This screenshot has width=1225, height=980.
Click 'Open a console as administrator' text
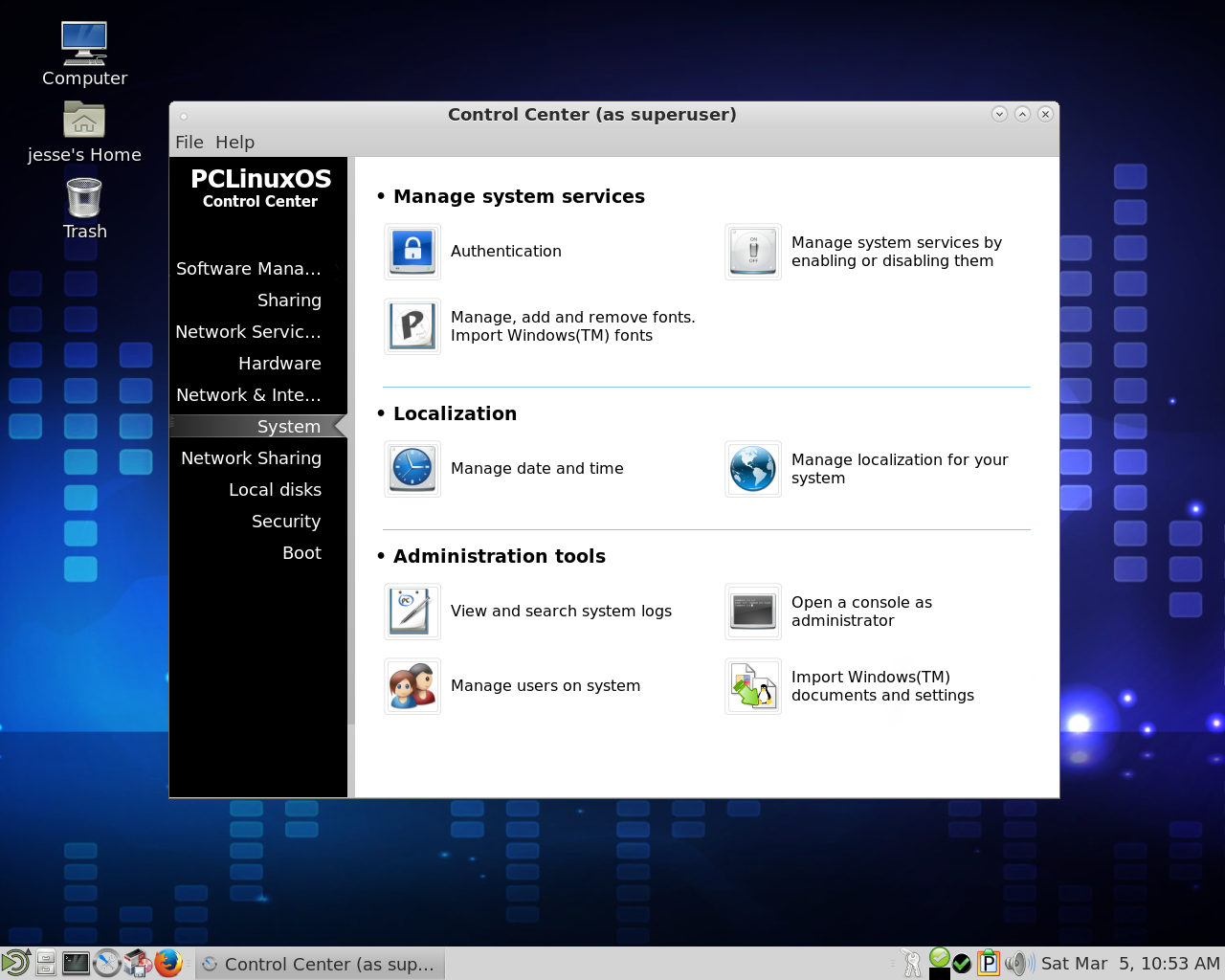click(x=861, y=612)
